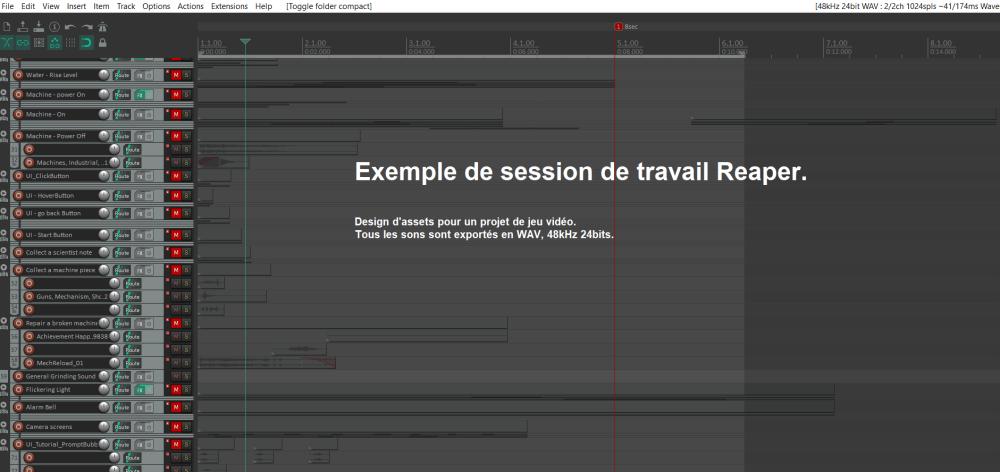Arm record on MechReload_01 track
Screen dimensions: 1000x472
coord(29,362)
